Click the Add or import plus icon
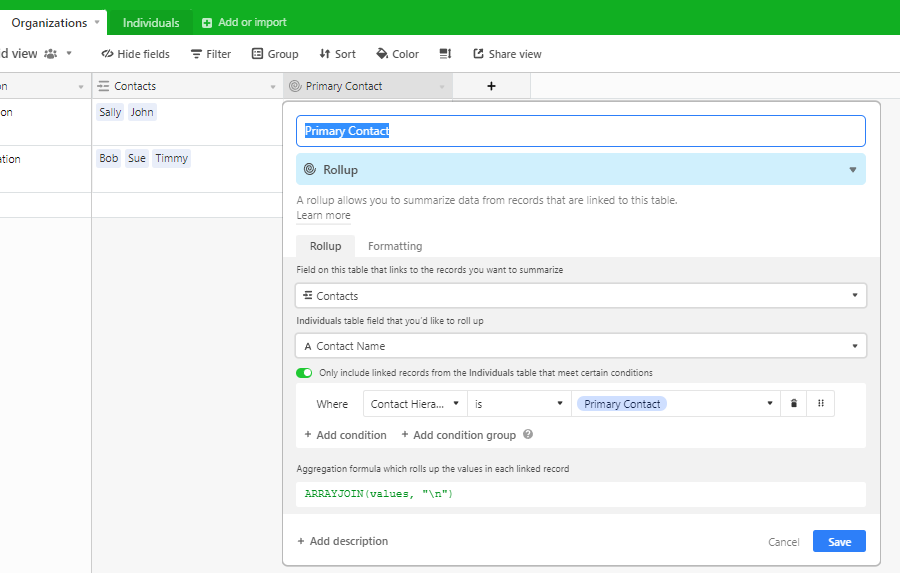Viewport: 900px width, 573px height. pyautogui.click(x=207, y=23)
